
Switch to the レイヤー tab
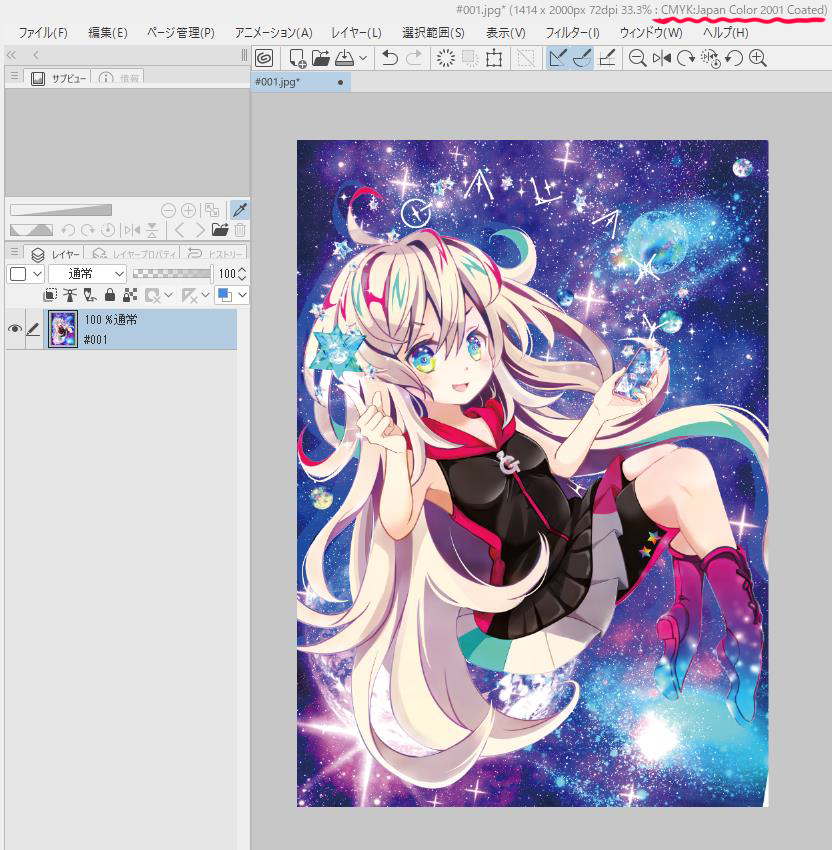tap(56, 253)
